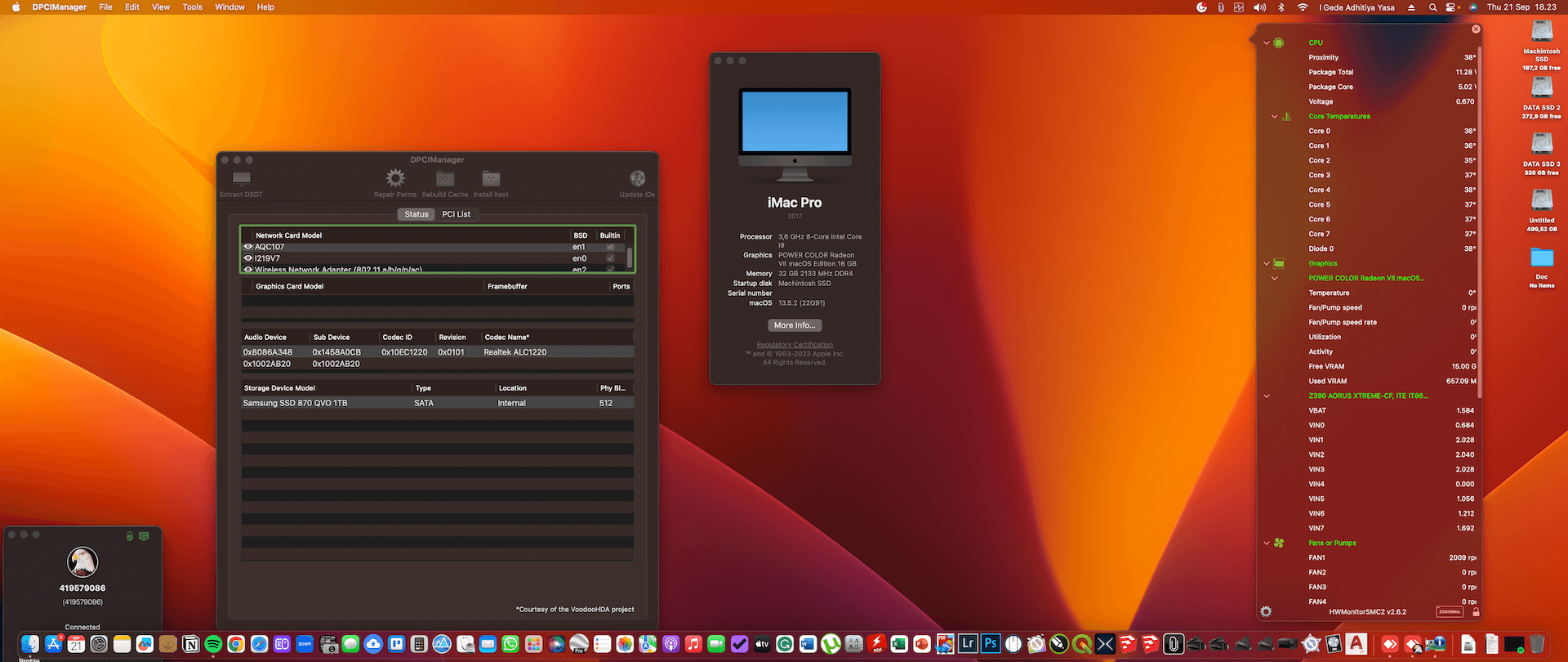Toggle Builtin checkbox for AQC107

610,247
